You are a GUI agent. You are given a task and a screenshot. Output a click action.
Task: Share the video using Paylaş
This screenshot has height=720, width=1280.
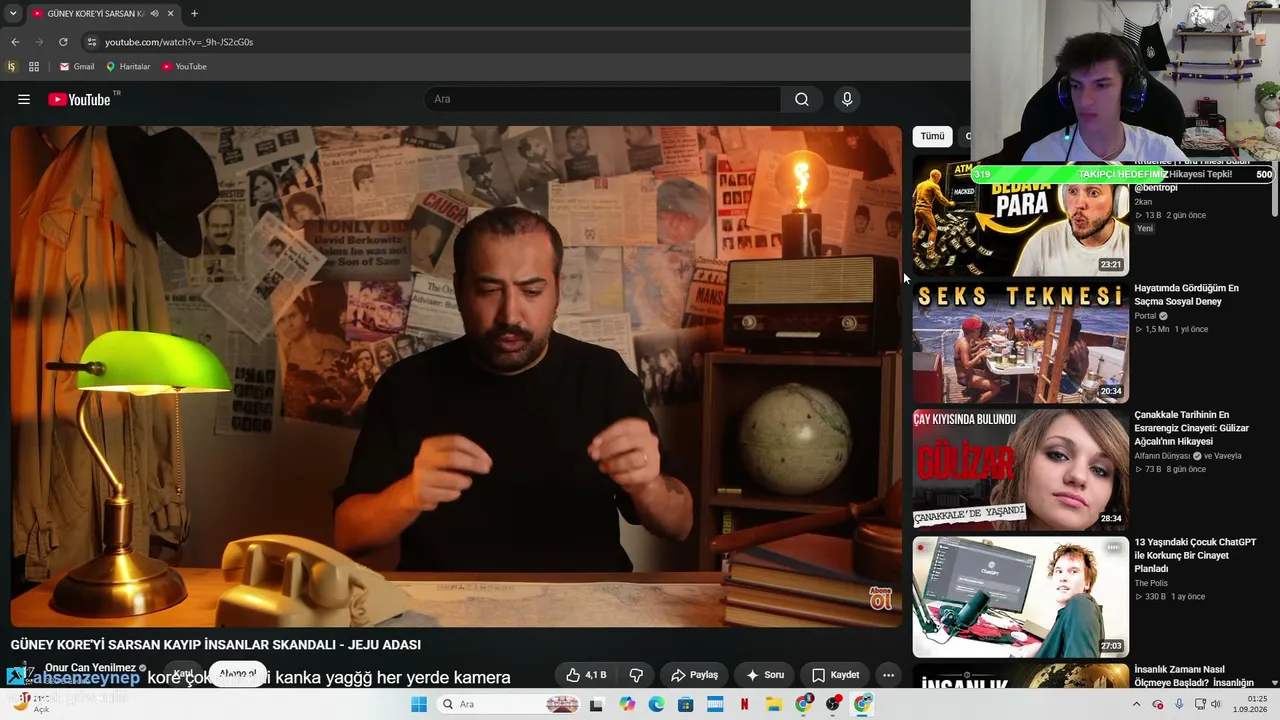coord(694,675)
